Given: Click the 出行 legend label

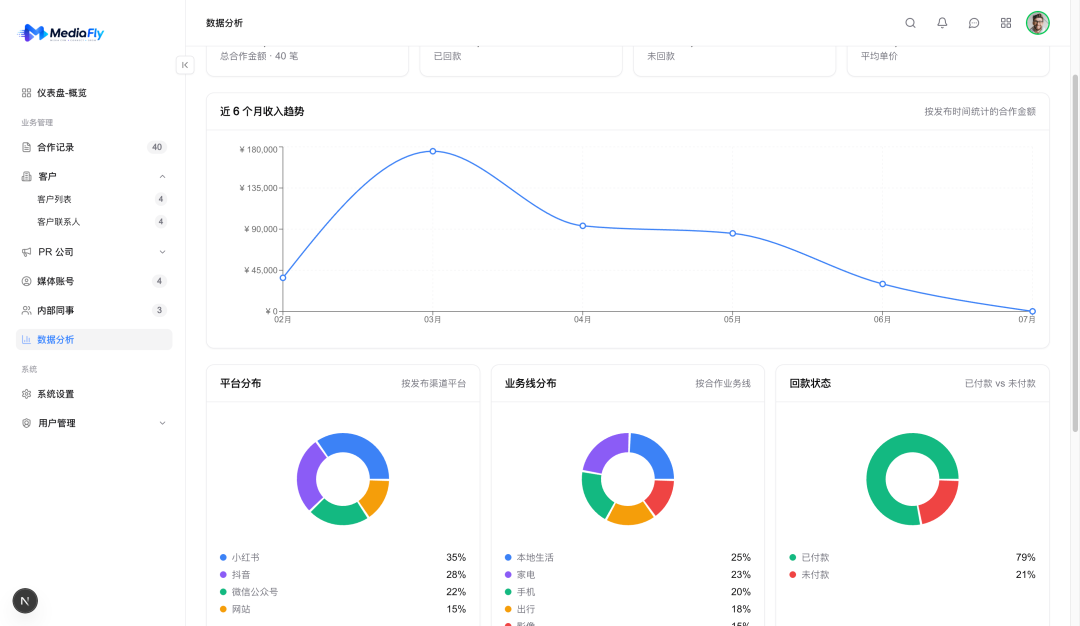Looking at the screenshot, I should (526, 609).
